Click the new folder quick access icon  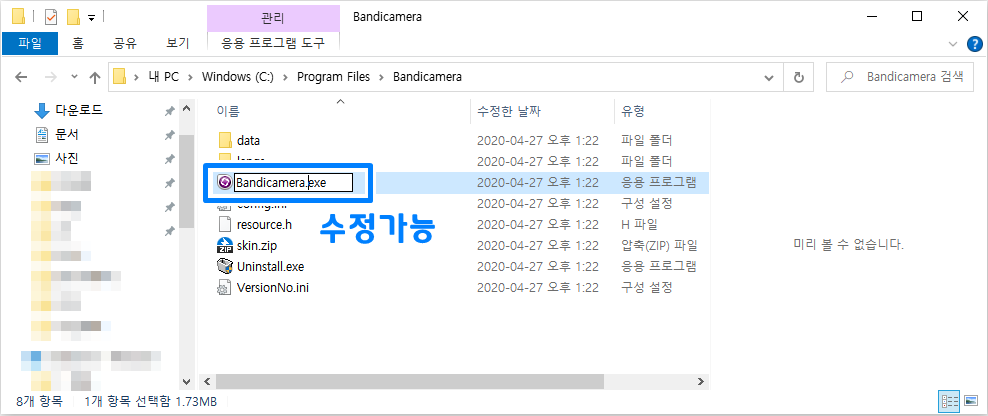coord(74,16)
